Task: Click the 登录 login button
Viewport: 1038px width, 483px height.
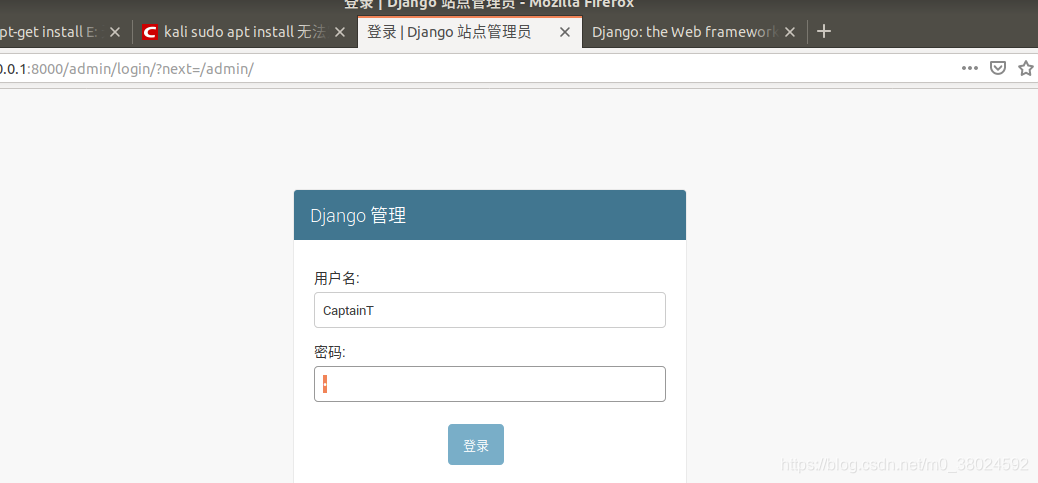Action: tap(476, 445)
